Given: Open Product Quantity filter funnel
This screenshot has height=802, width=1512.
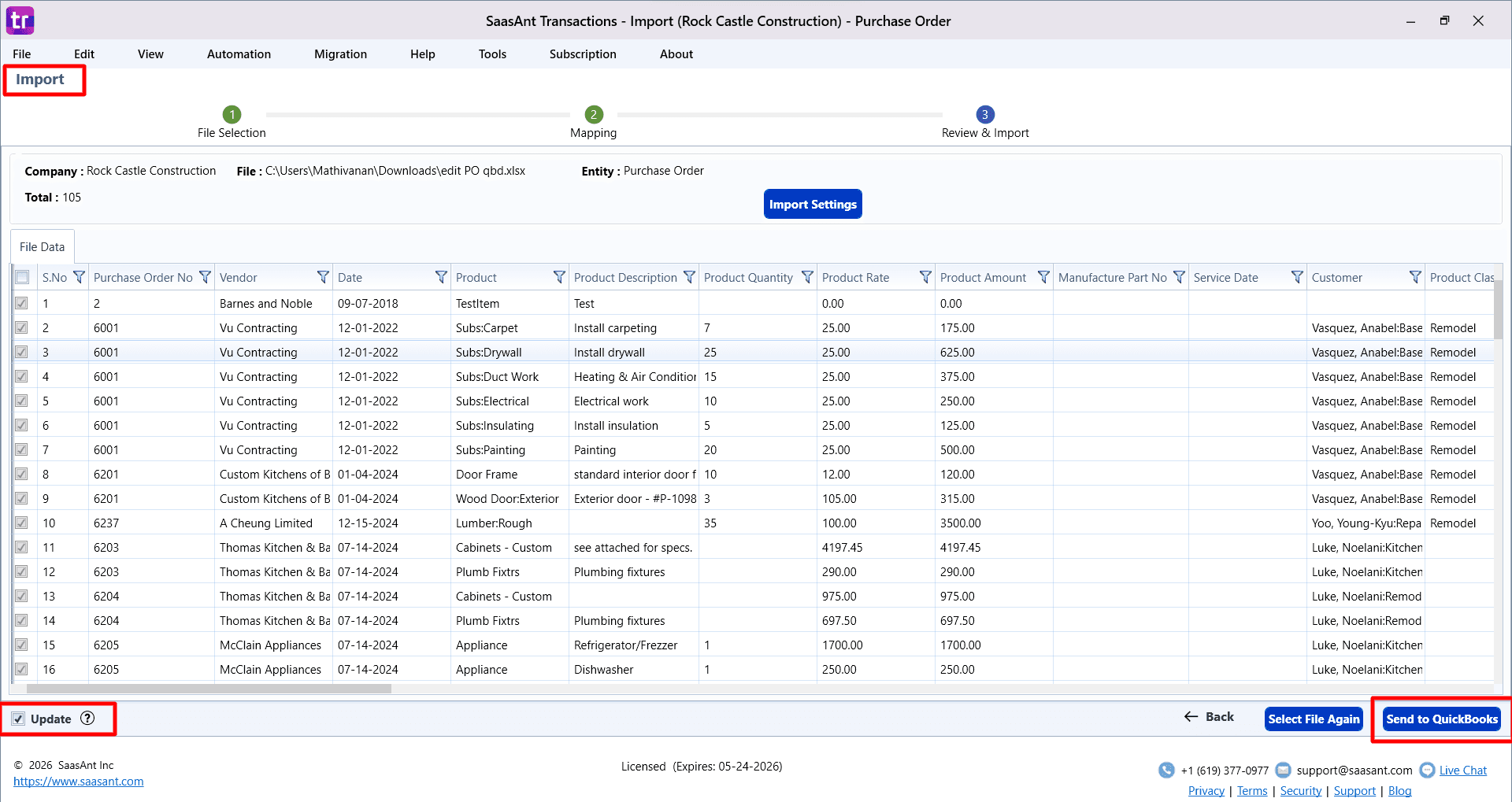Looking at the screenshot, I should pos(807,277).
